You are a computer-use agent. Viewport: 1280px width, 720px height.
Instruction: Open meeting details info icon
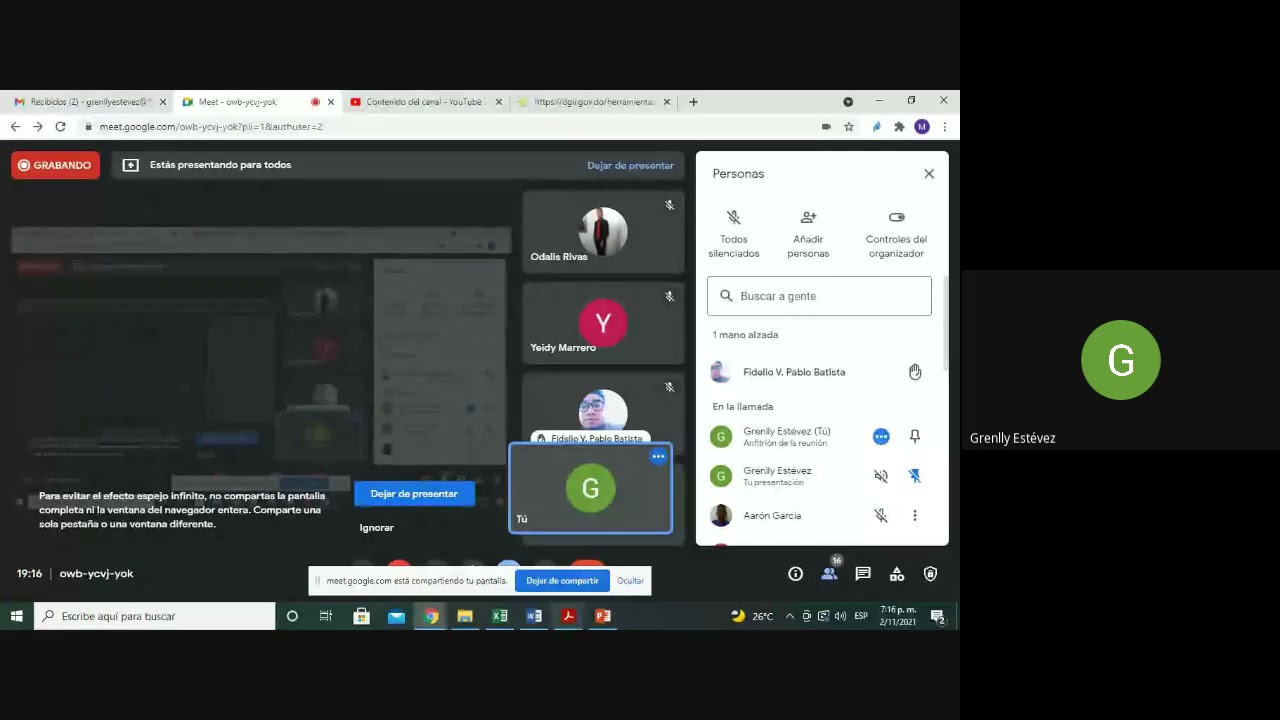click(795, 574)
